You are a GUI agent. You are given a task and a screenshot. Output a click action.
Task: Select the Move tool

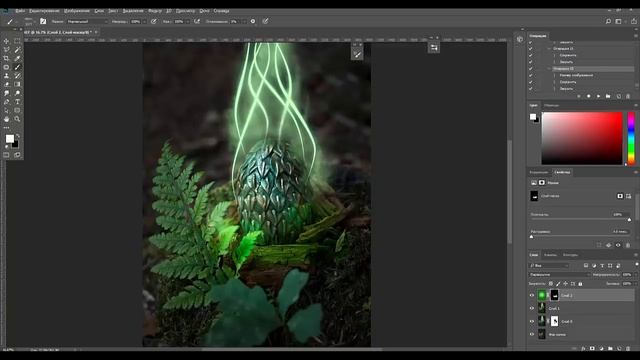tap(7, 41)
